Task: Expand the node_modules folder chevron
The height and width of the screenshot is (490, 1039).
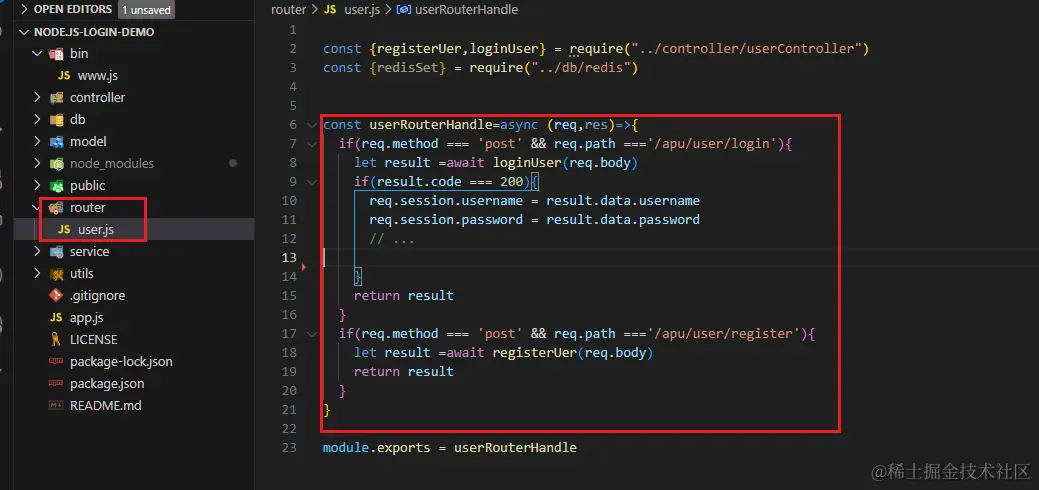Action: [x=37, y=163]
